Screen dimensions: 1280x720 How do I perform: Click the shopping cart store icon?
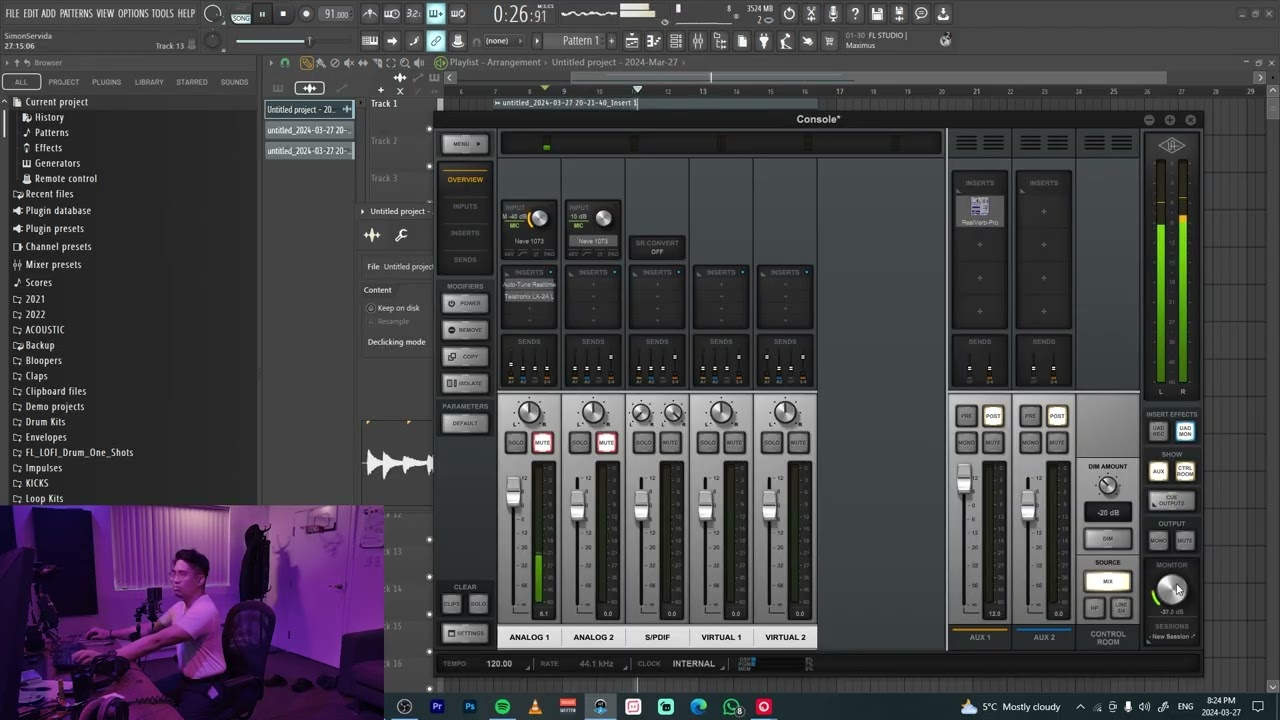829,41
